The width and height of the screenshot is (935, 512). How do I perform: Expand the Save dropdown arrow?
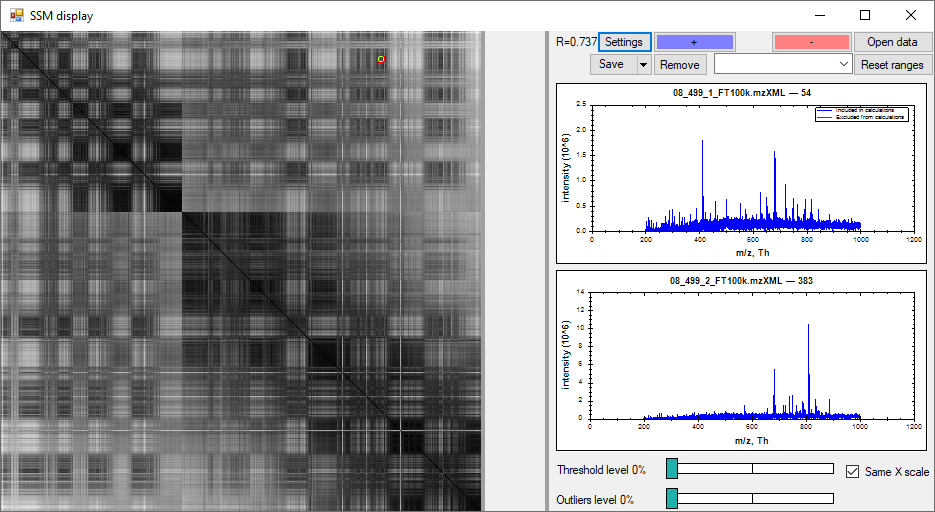(x=643, y=64)
